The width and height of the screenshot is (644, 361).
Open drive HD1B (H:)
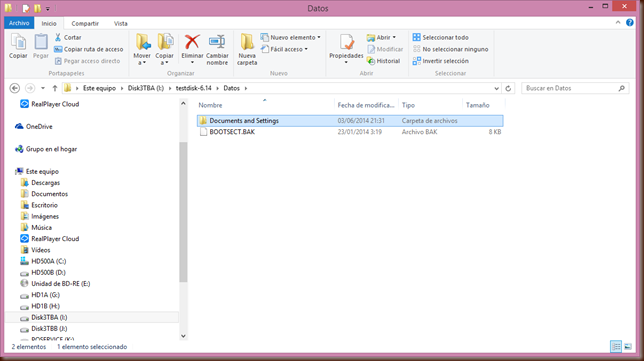tap(40, 306)
